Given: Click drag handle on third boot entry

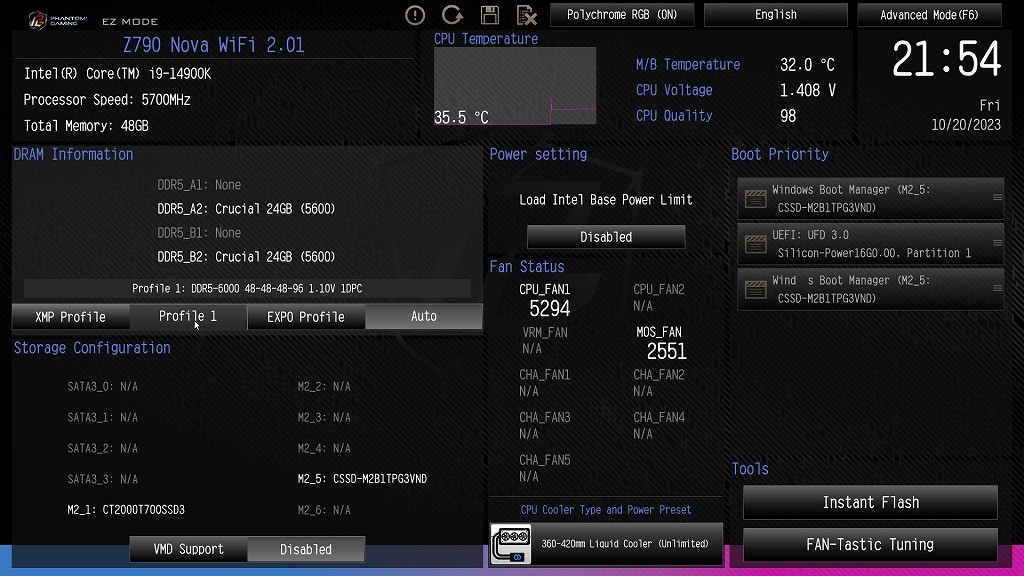Looking at the screenshot, I should (996, 289).
